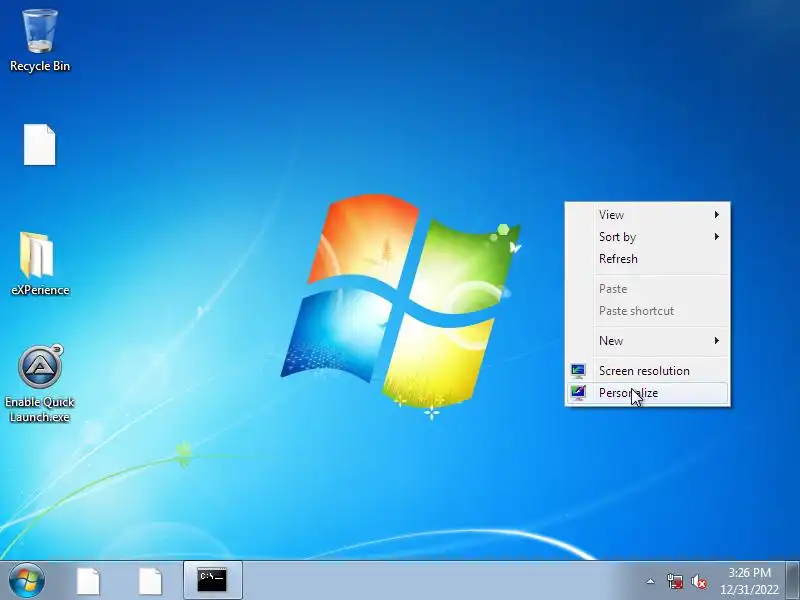Open the New submenu
The image size is (800, 600).
(x=647, y=341)
